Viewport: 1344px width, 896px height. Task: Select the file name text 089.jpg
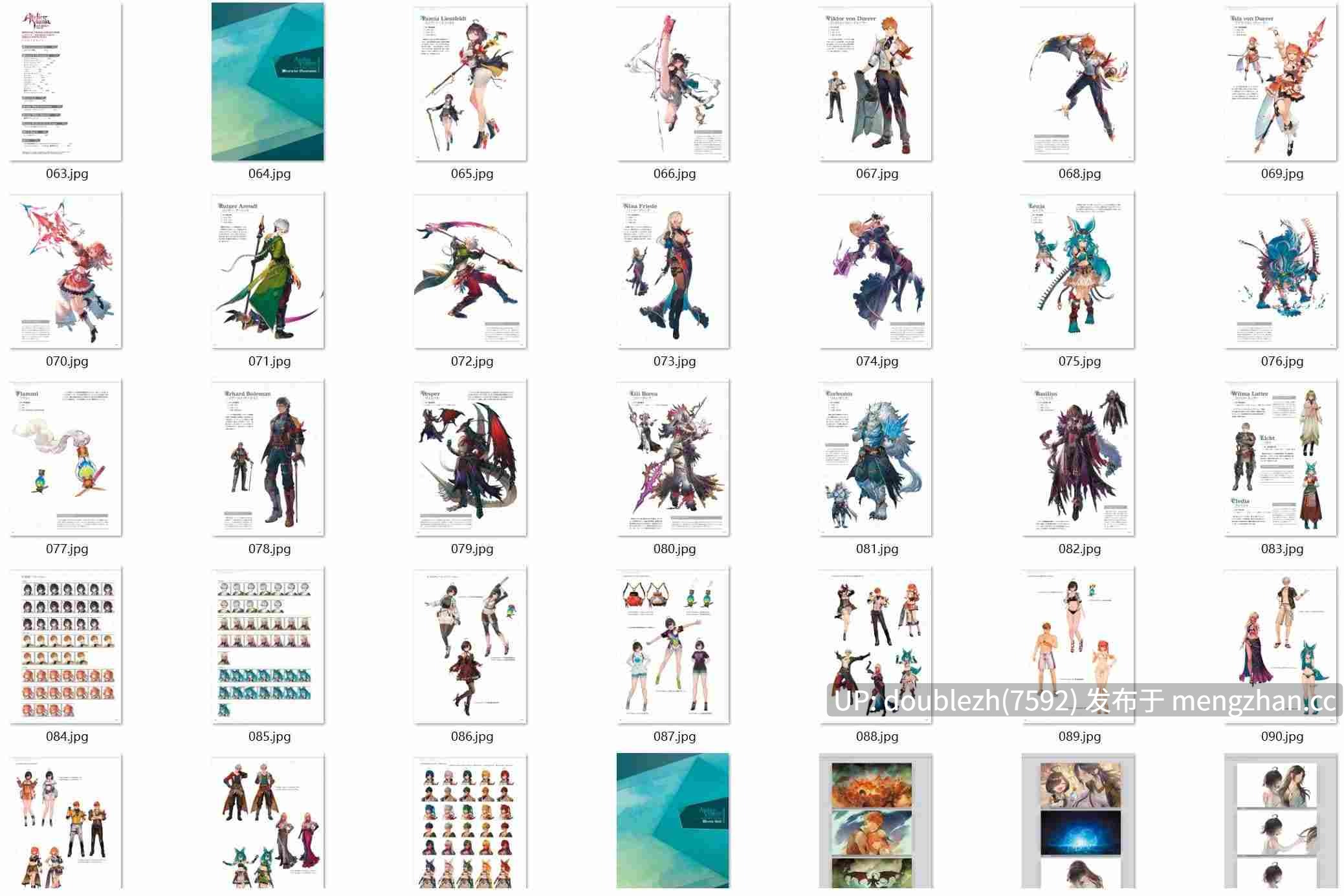pyautogui.click(x=1079, y=736)
